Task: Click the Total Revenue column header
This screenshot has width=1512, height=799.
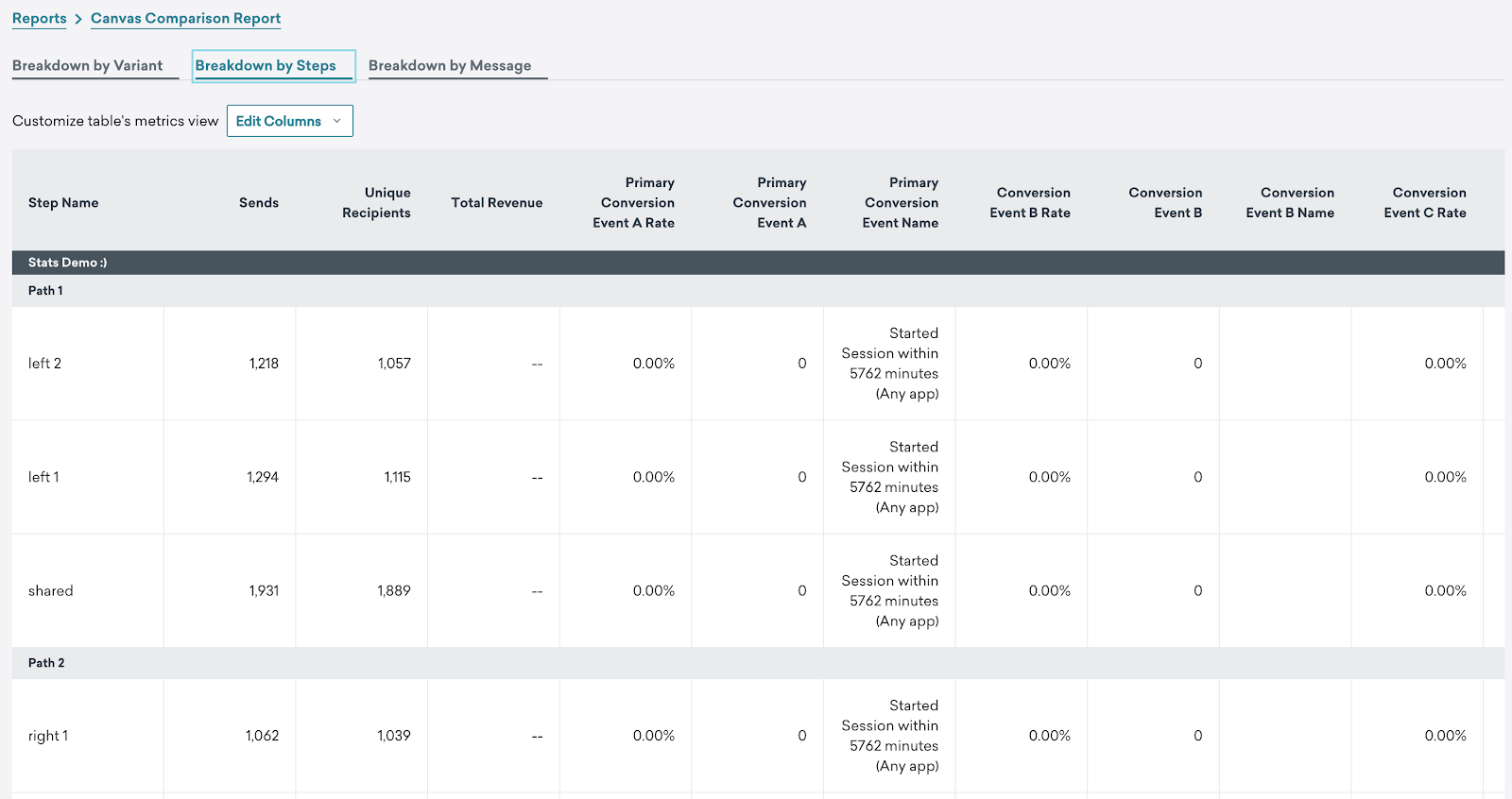Action: 497,202
